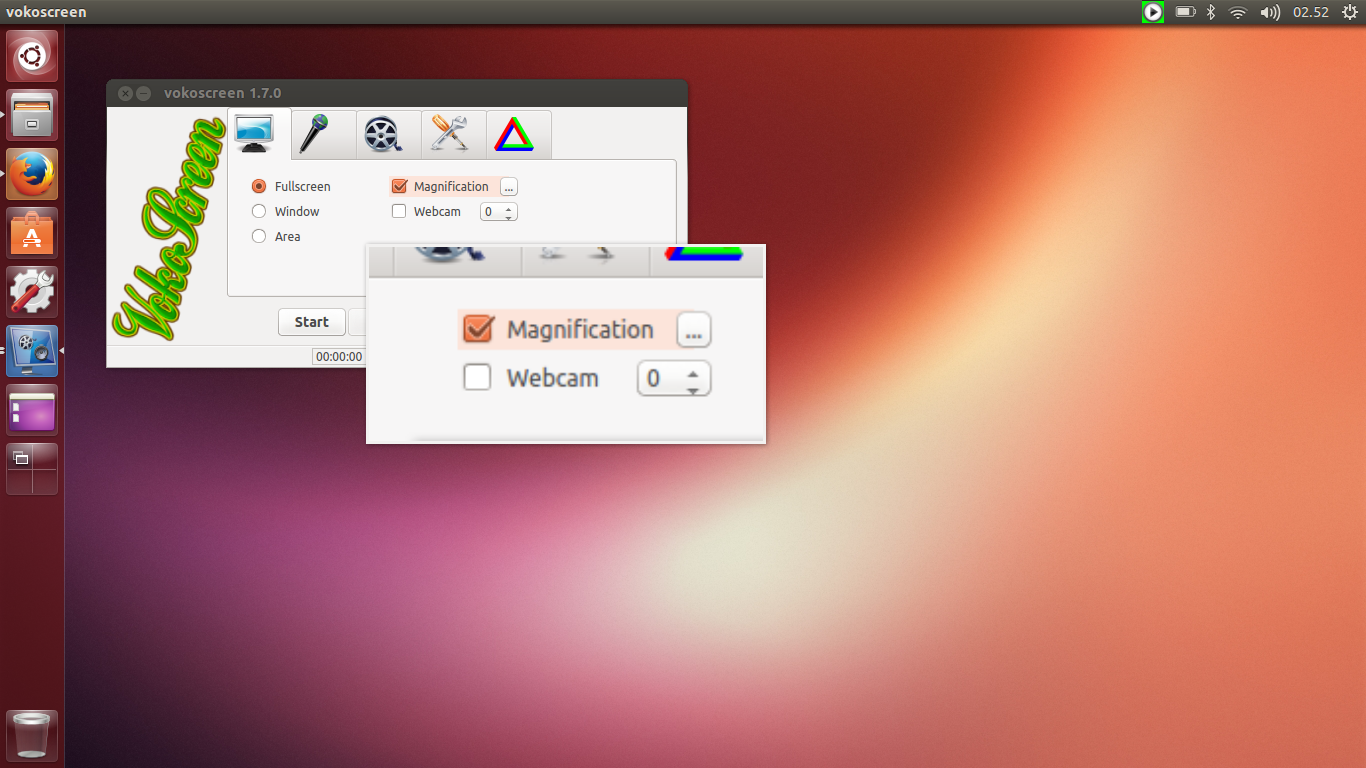Start recording with the Start button
Screen dimensions: 1366x768
(311, 322)
